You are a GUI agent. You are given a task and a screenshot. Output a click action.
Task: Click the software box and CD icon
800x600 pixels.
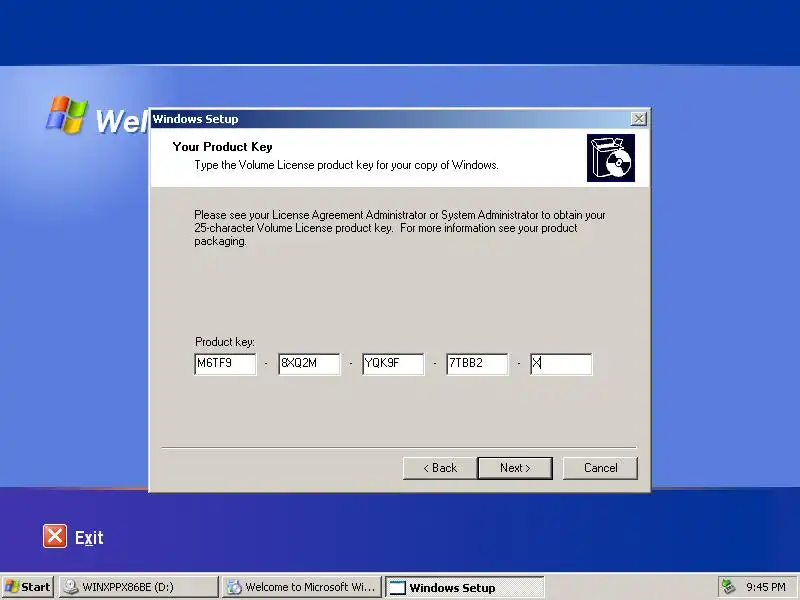click(x=611, y=158)
